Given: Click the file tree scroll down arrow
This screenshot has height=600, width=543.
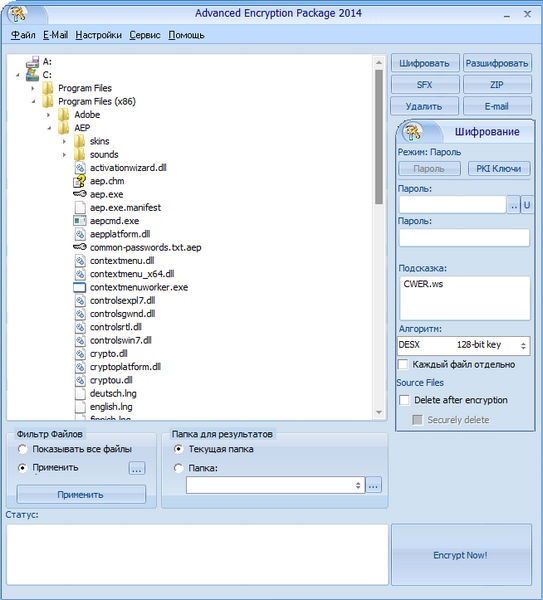Looking at the screenshot, I should [x=379, y=412].
